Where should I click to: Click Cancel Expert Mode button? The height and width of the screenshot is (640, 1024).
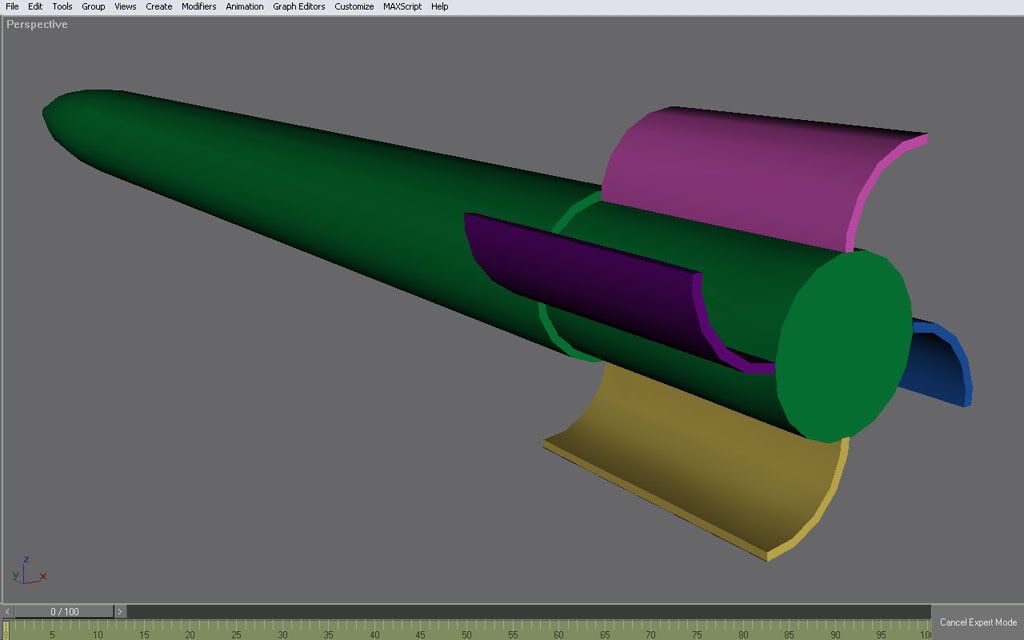(x=978, y=622)
